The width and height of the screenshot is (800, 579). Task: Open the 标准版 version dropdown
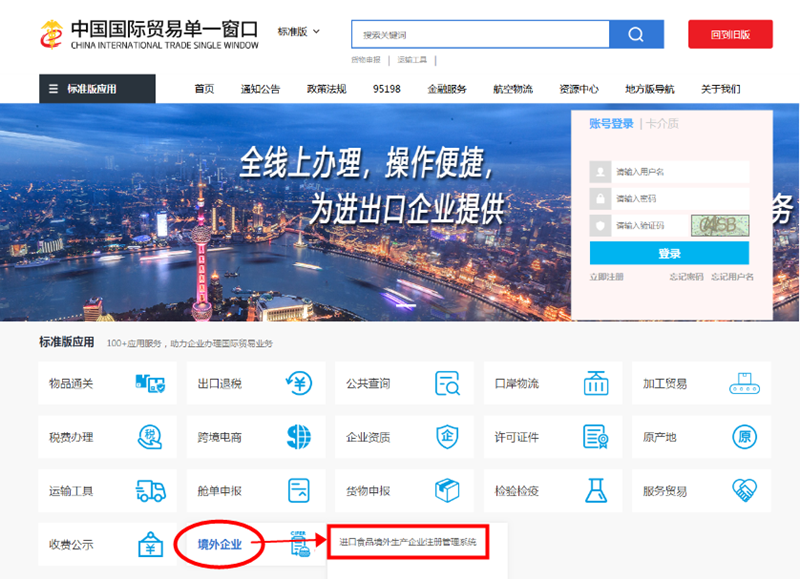[295, 31]
